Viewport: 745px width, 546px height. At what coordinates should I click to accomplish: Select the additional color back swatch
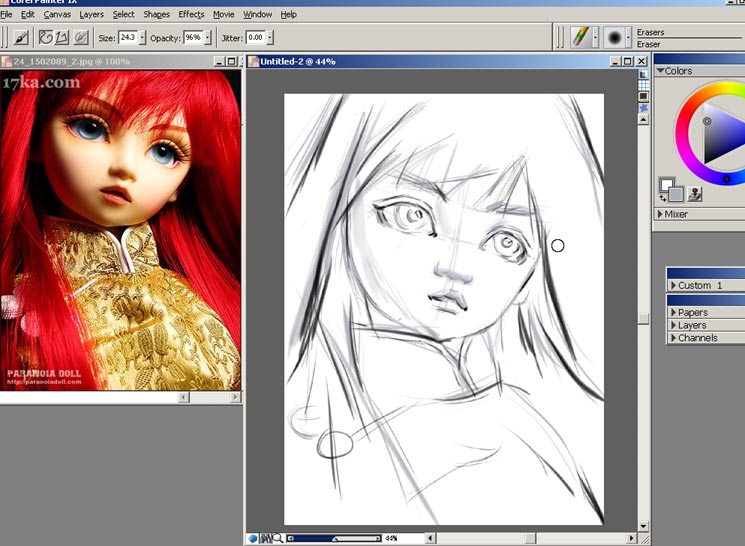click(x=677, y=194)
